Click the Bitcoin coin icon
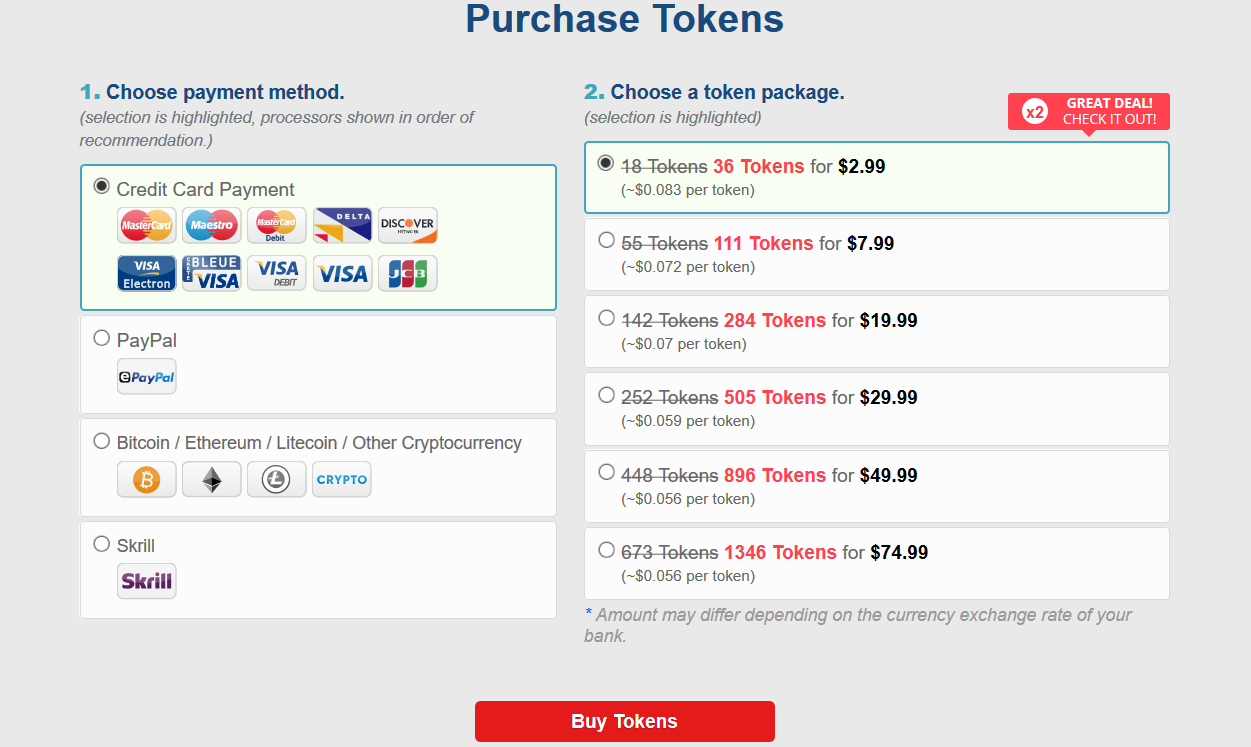 (x=147, y=479)
